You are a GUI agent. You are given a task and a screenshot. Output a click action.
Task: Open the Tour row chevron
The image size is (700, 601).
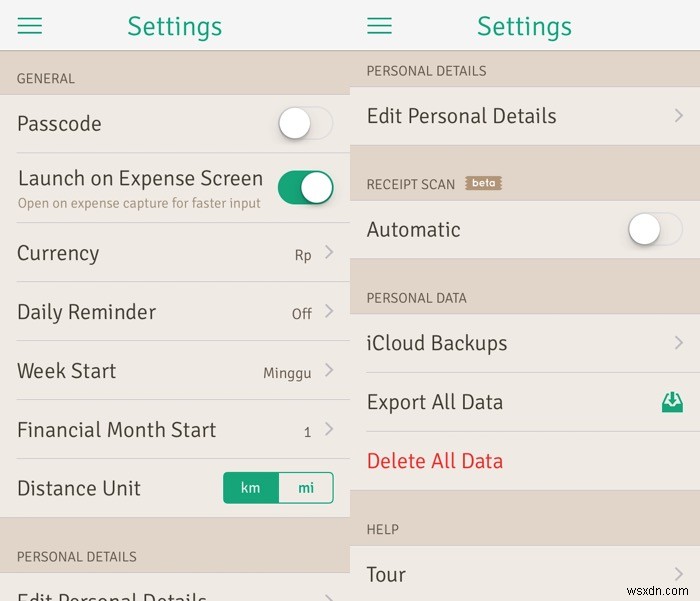click(x=679, y=574)
